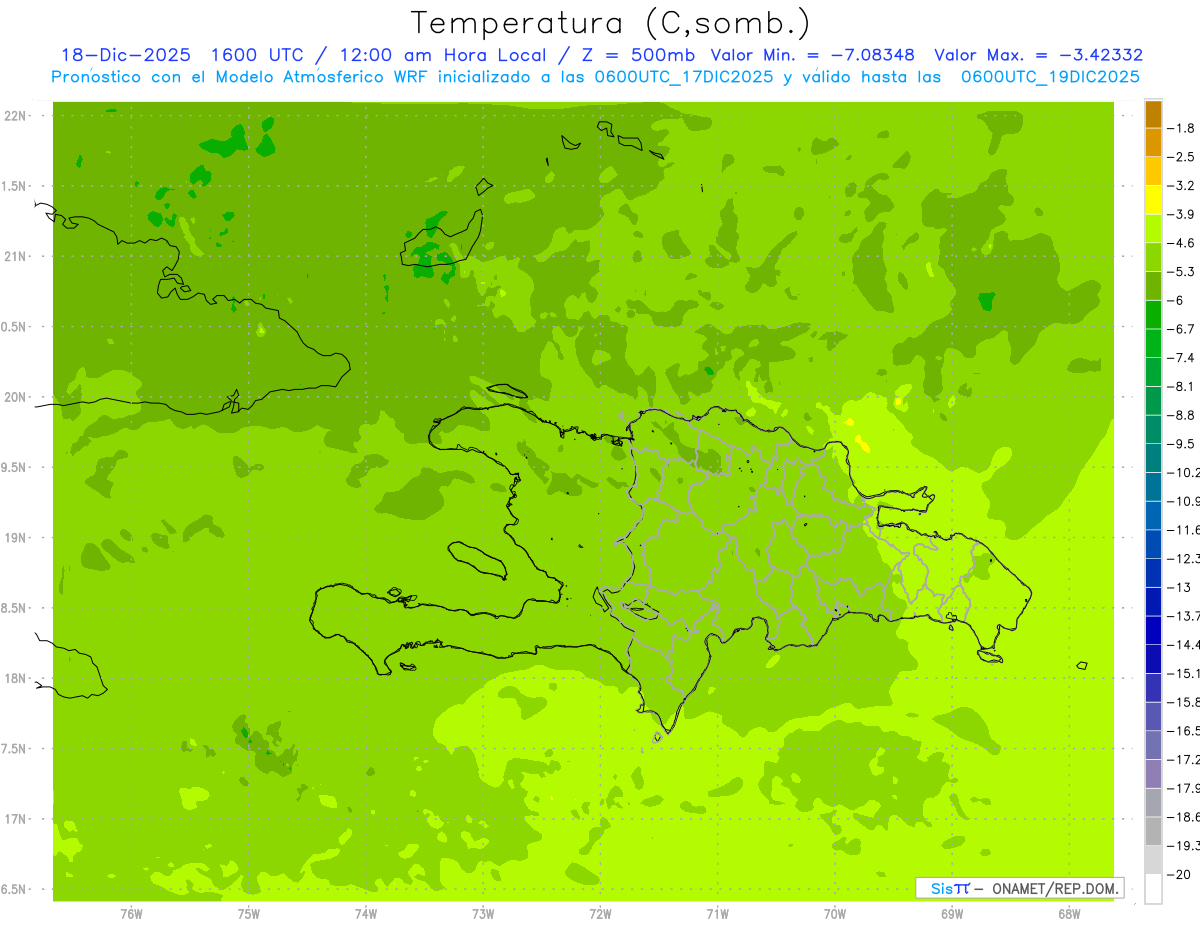
Task: Click "0600UTC_19DIC2025" valid-until time
Action: [1051, 77]
